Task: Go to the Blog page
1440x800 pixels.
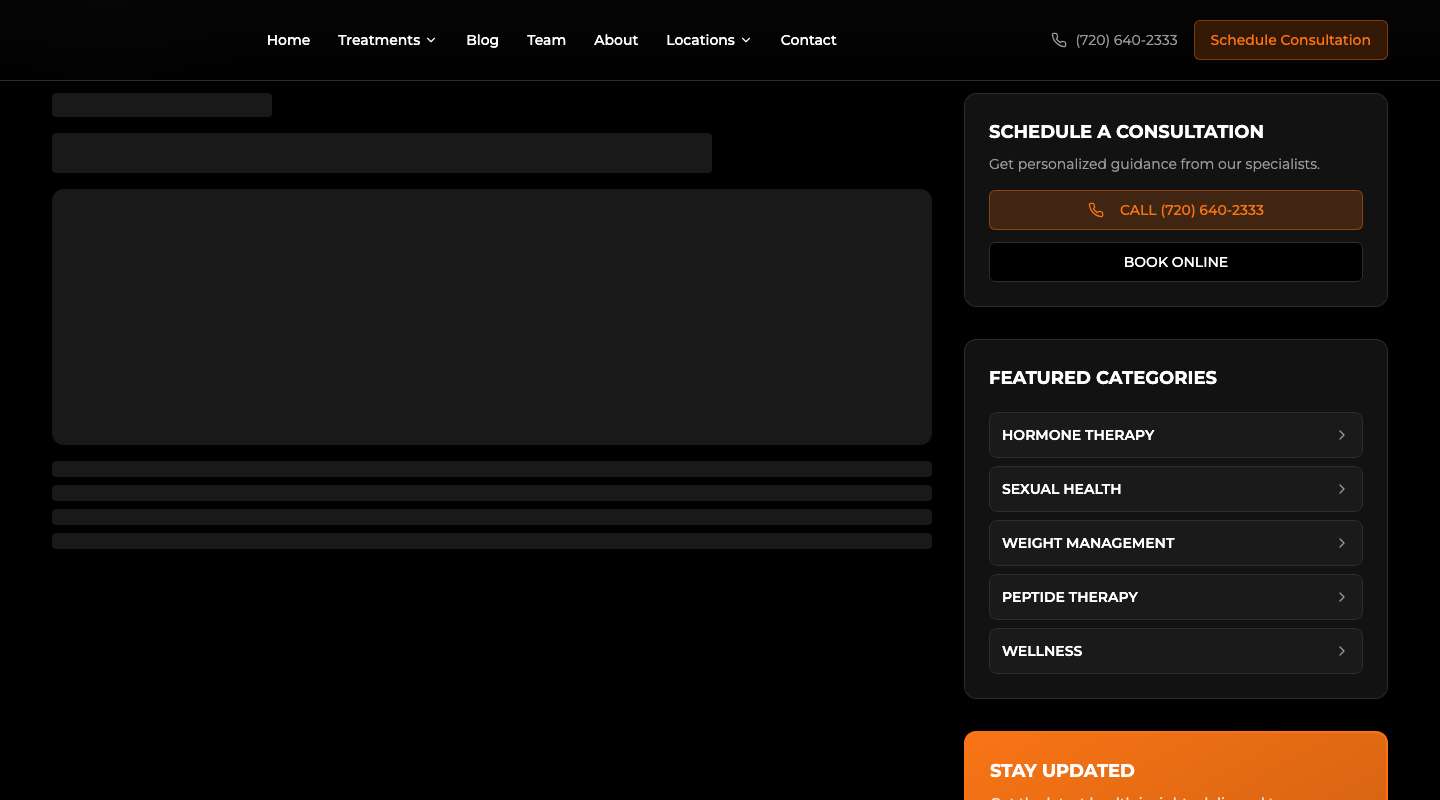Action: (482, 40)
